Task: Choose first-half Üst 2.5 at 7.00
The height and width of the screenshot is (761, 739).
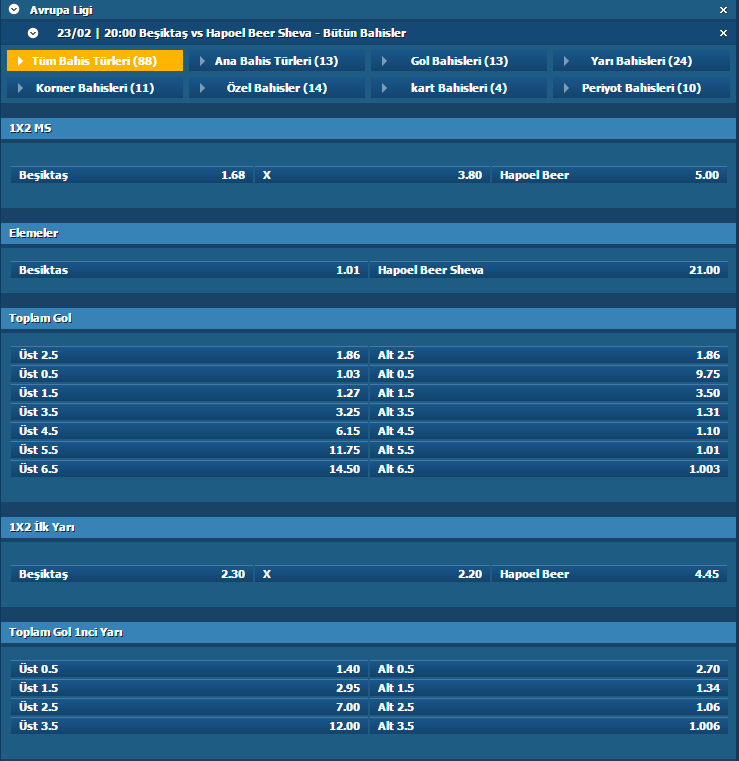Action: (189, 707)
